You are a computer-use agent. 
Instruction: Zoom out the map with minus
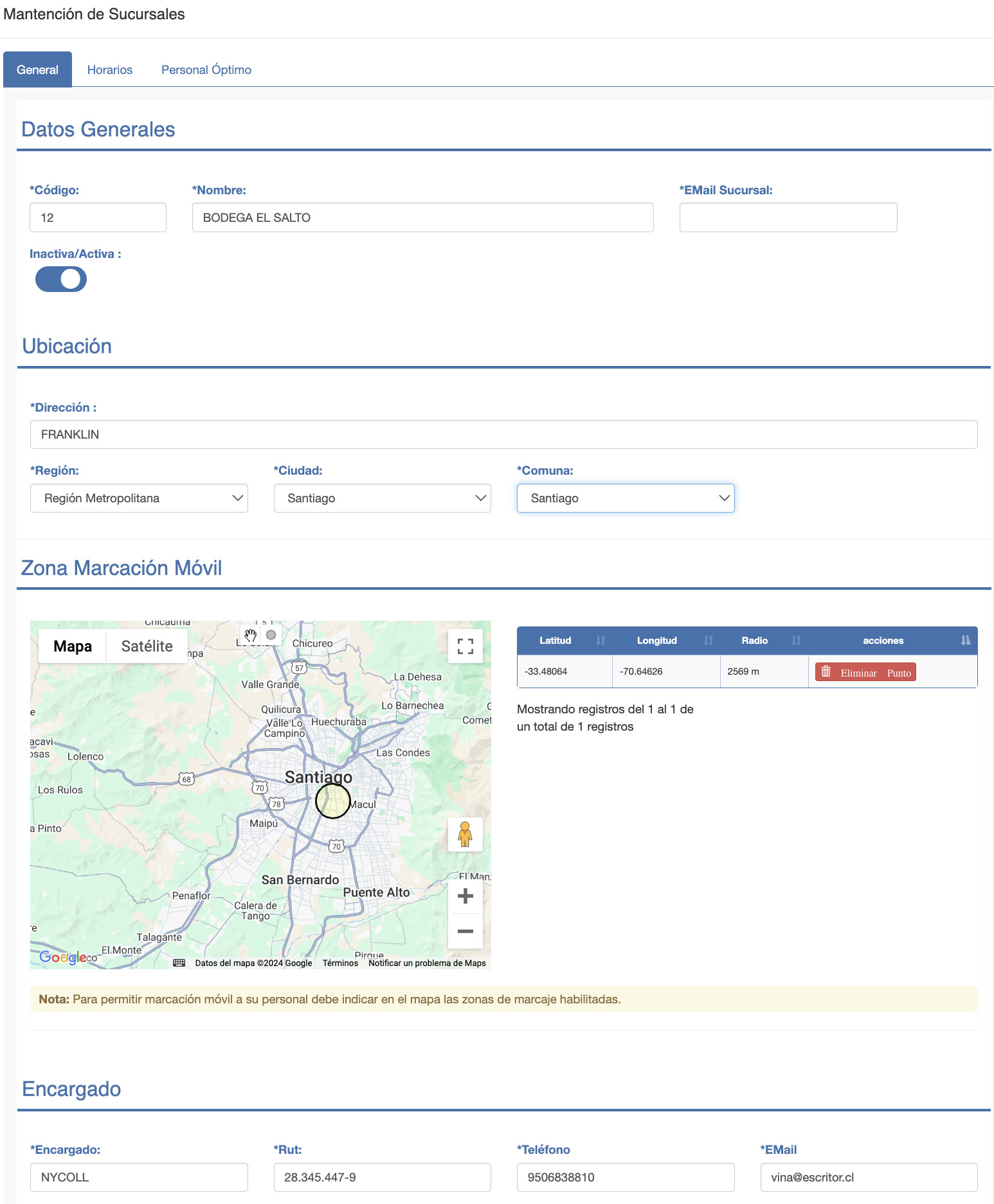pyautogui.click(x=465, y=931)
